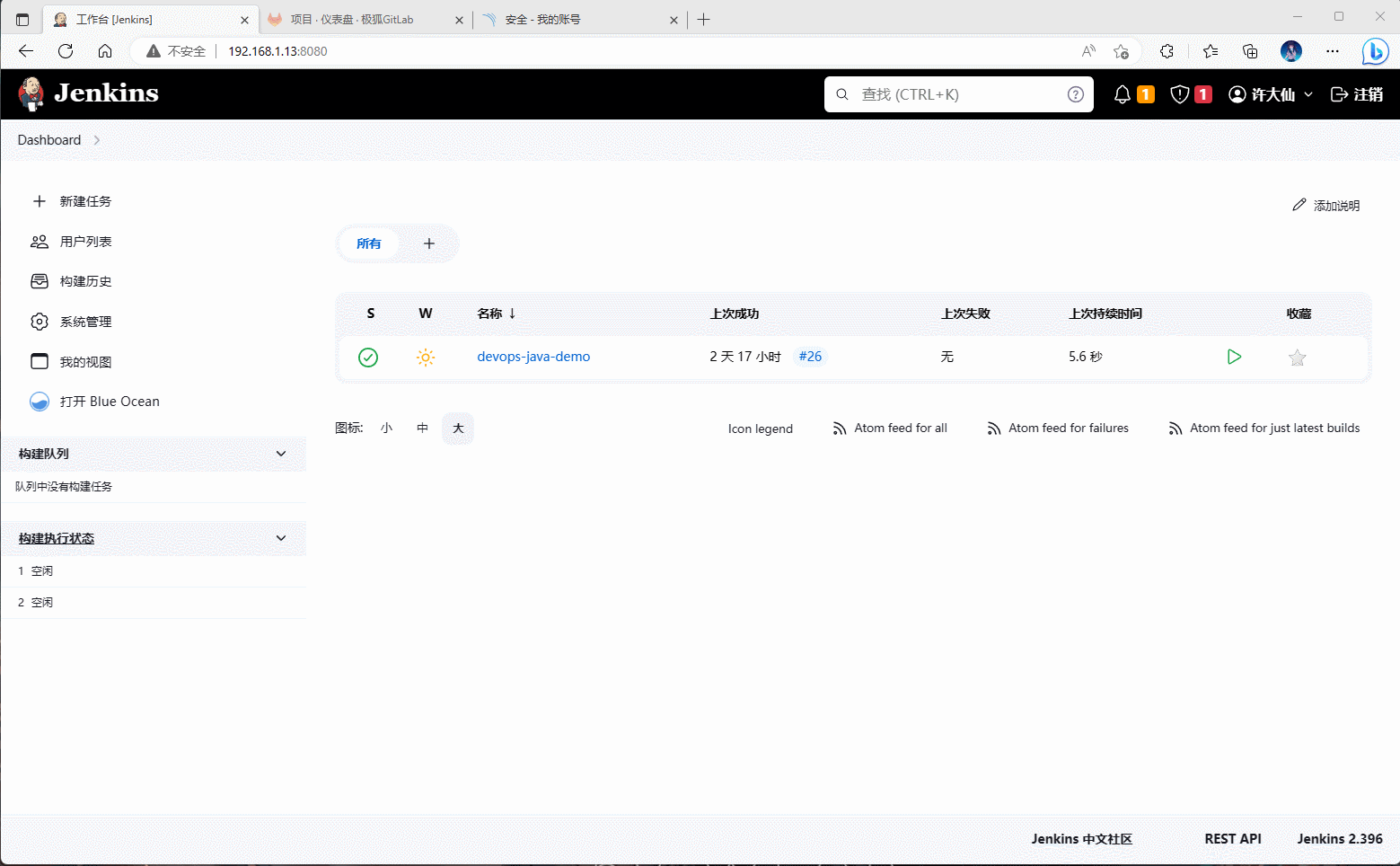
Task: Set icon size to 大
Action: 458,429
